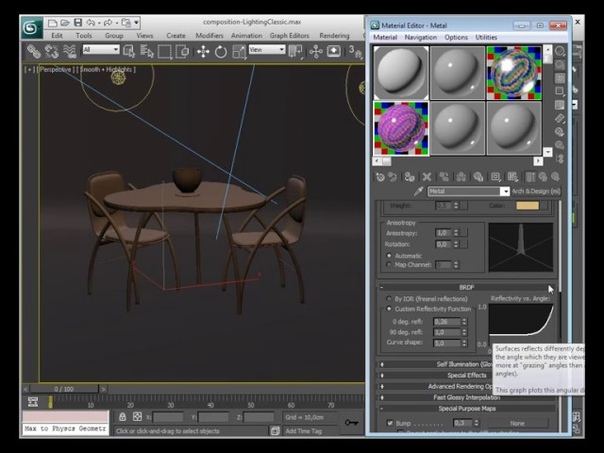This screenshot has width=604, height=453.
Task: Click Add Time Tag in status bar
Action: [x=304, y=431]
